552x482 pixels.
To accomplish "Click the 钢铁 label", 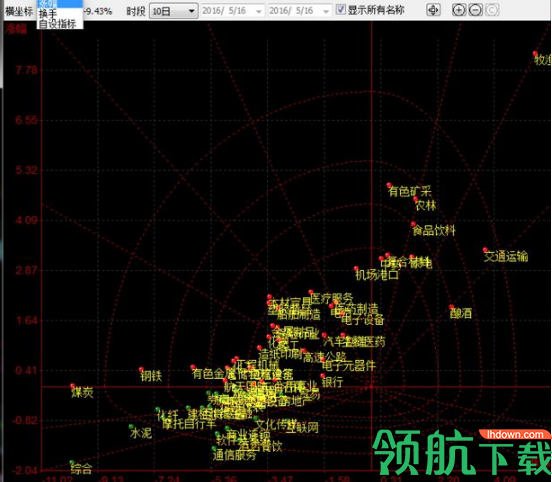I will (x=151, y=376).
